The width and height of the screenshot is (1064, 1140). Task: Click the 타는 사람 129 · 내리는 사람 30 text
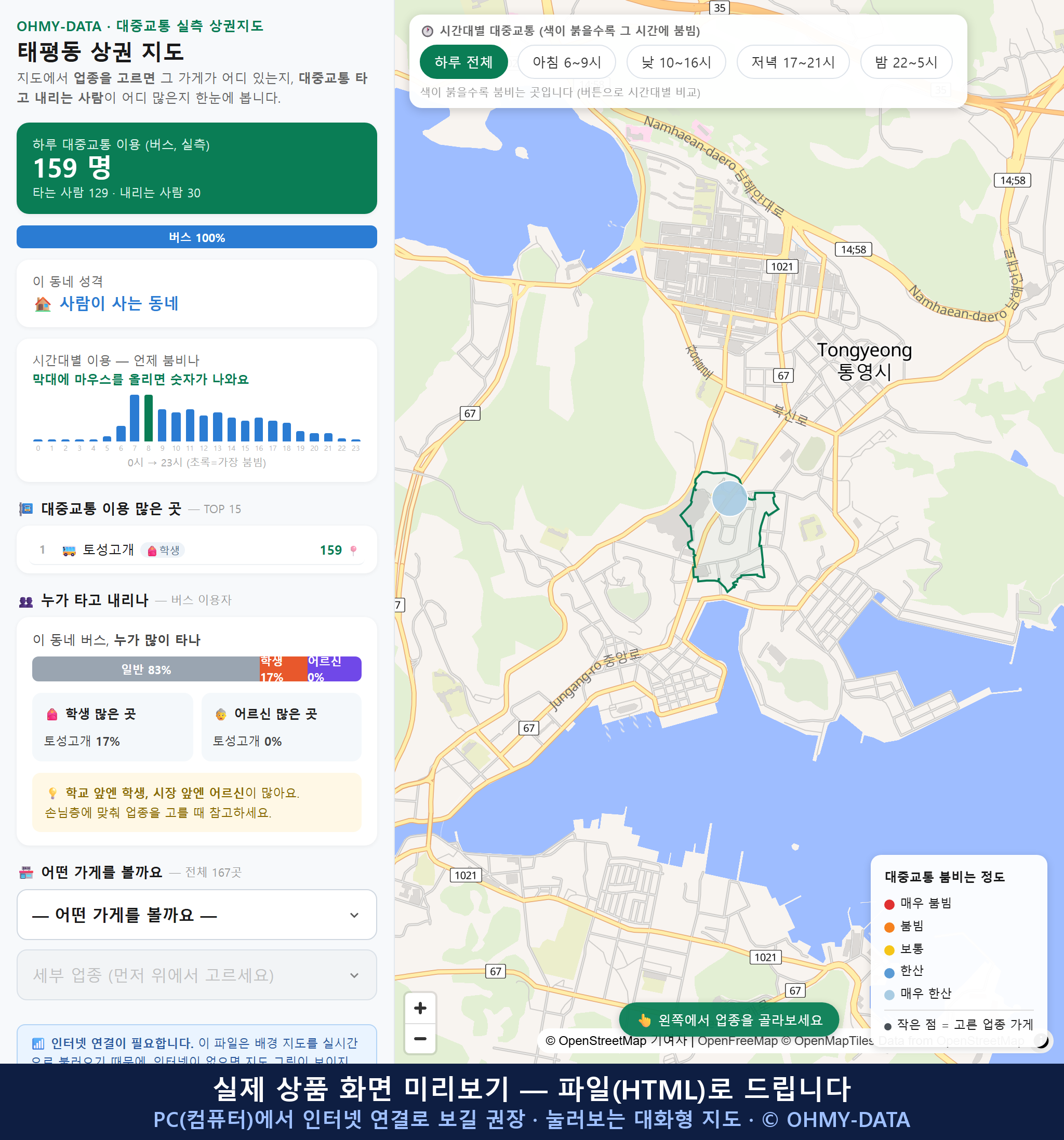click(x=116, y=193)
